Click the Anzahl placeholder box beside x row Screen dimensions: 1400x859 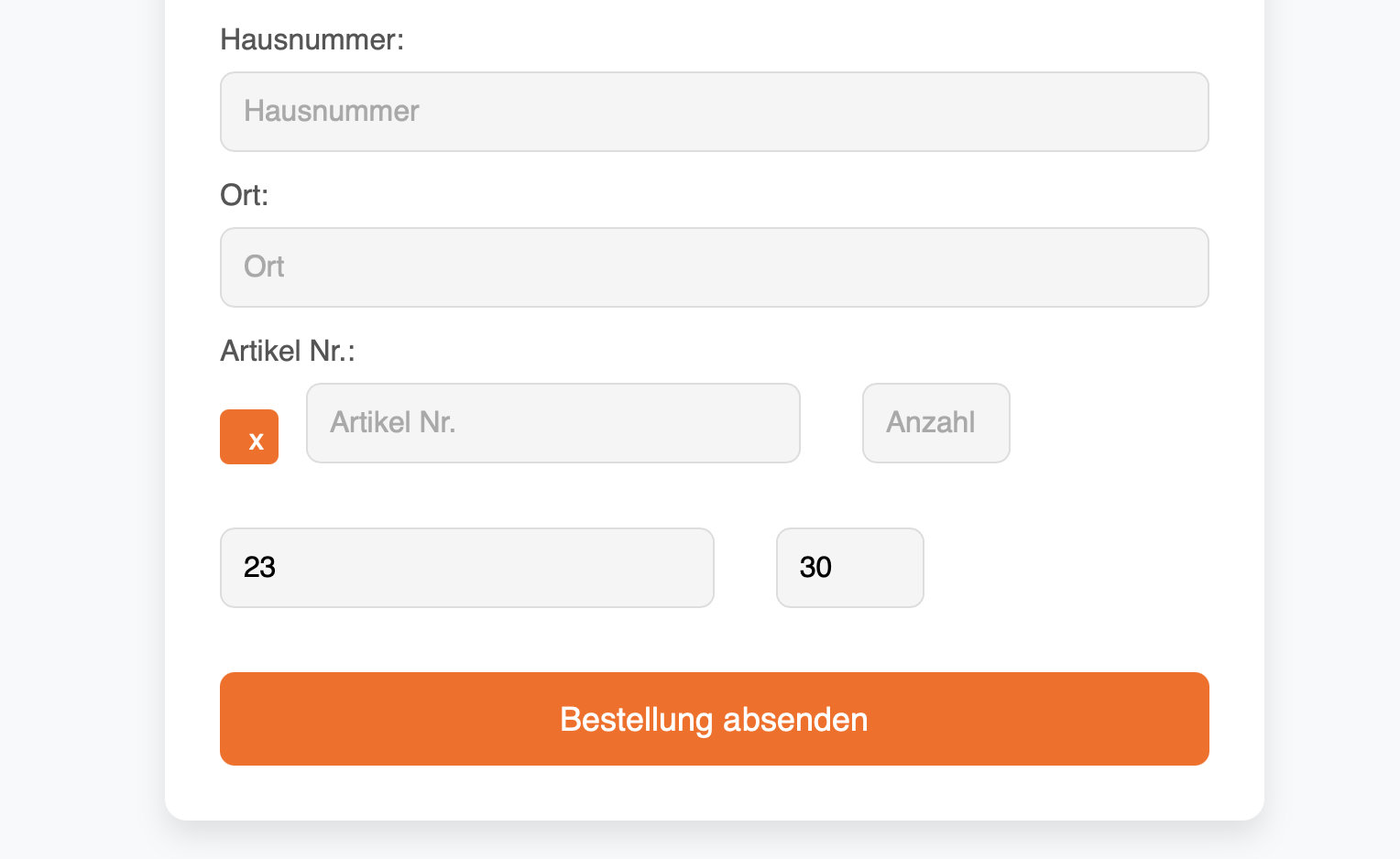click(935, 423)
